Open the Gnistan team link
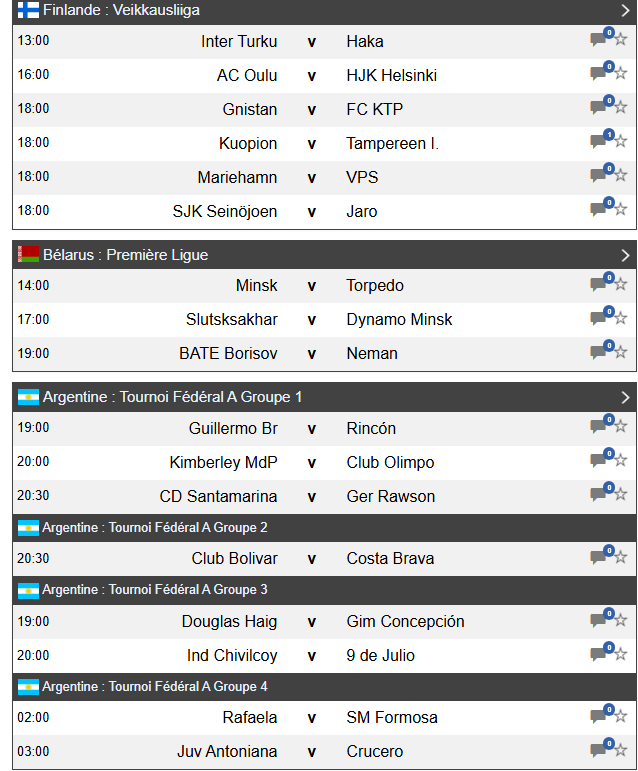 tap(250, 110)
